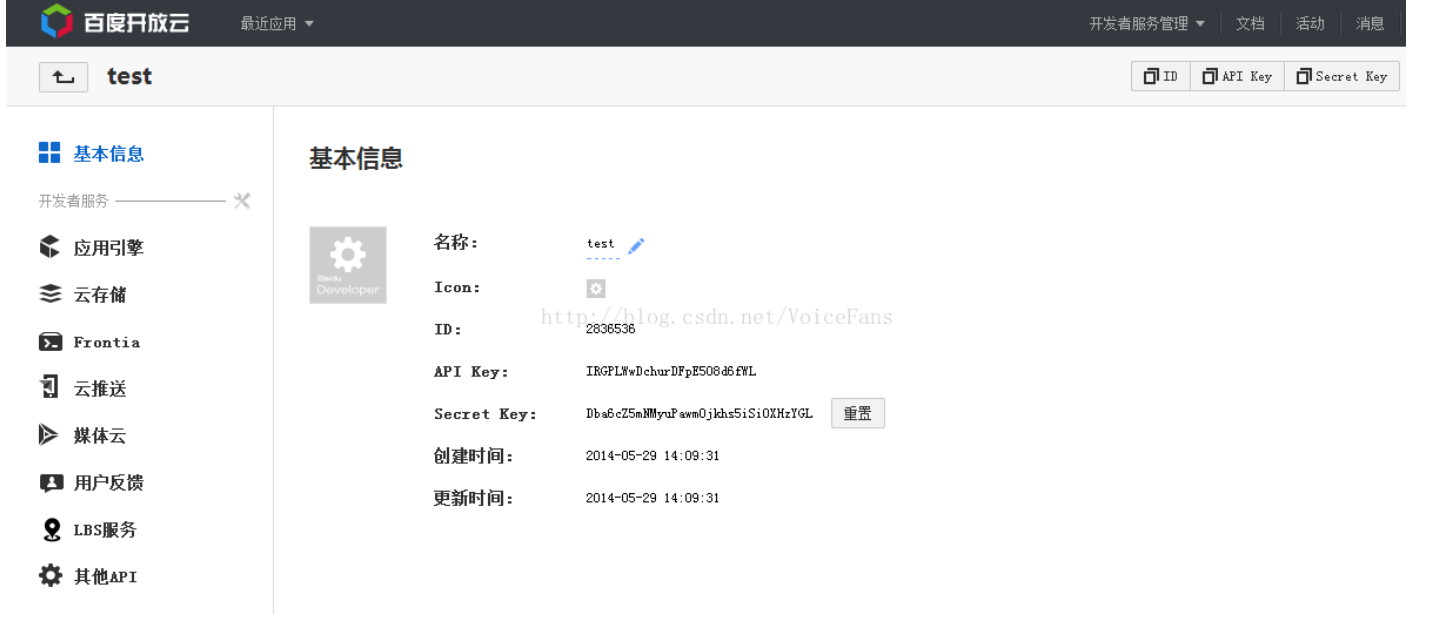Image resolution: width=1436 pixels, height=630 pixels.
Task: Select the 基本信息 sidebar item
Action: 108,153
